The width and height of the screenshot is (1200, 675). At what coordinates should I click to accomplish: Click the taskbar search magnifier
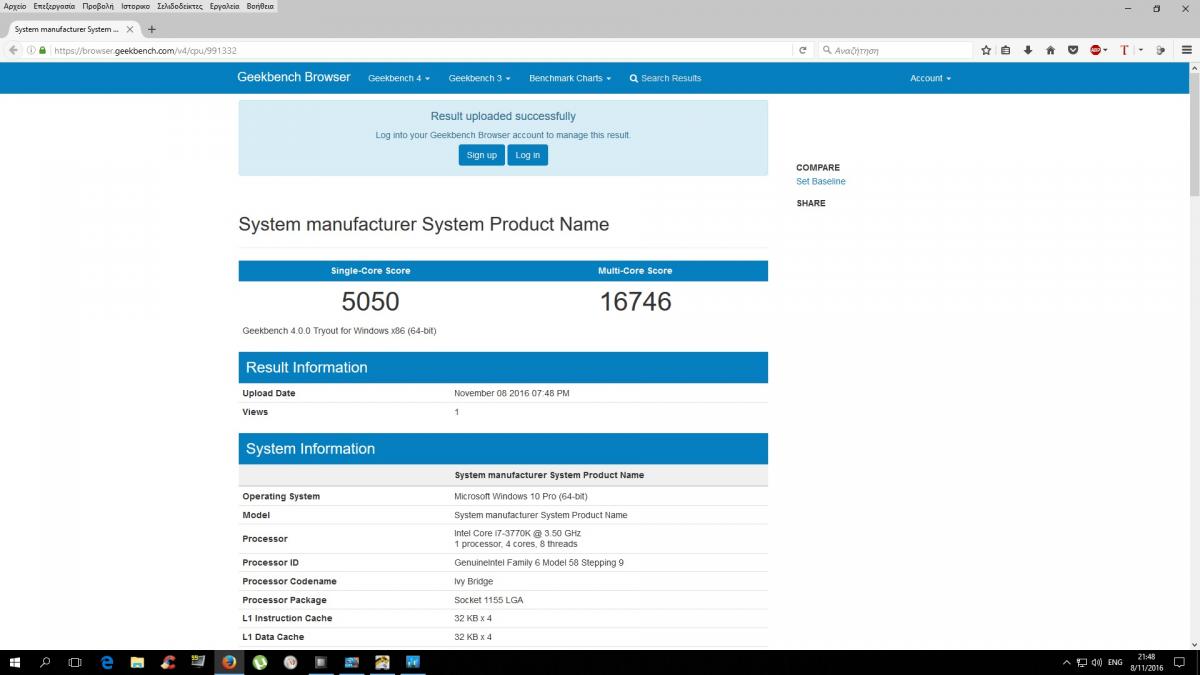[x=45, y=662]
